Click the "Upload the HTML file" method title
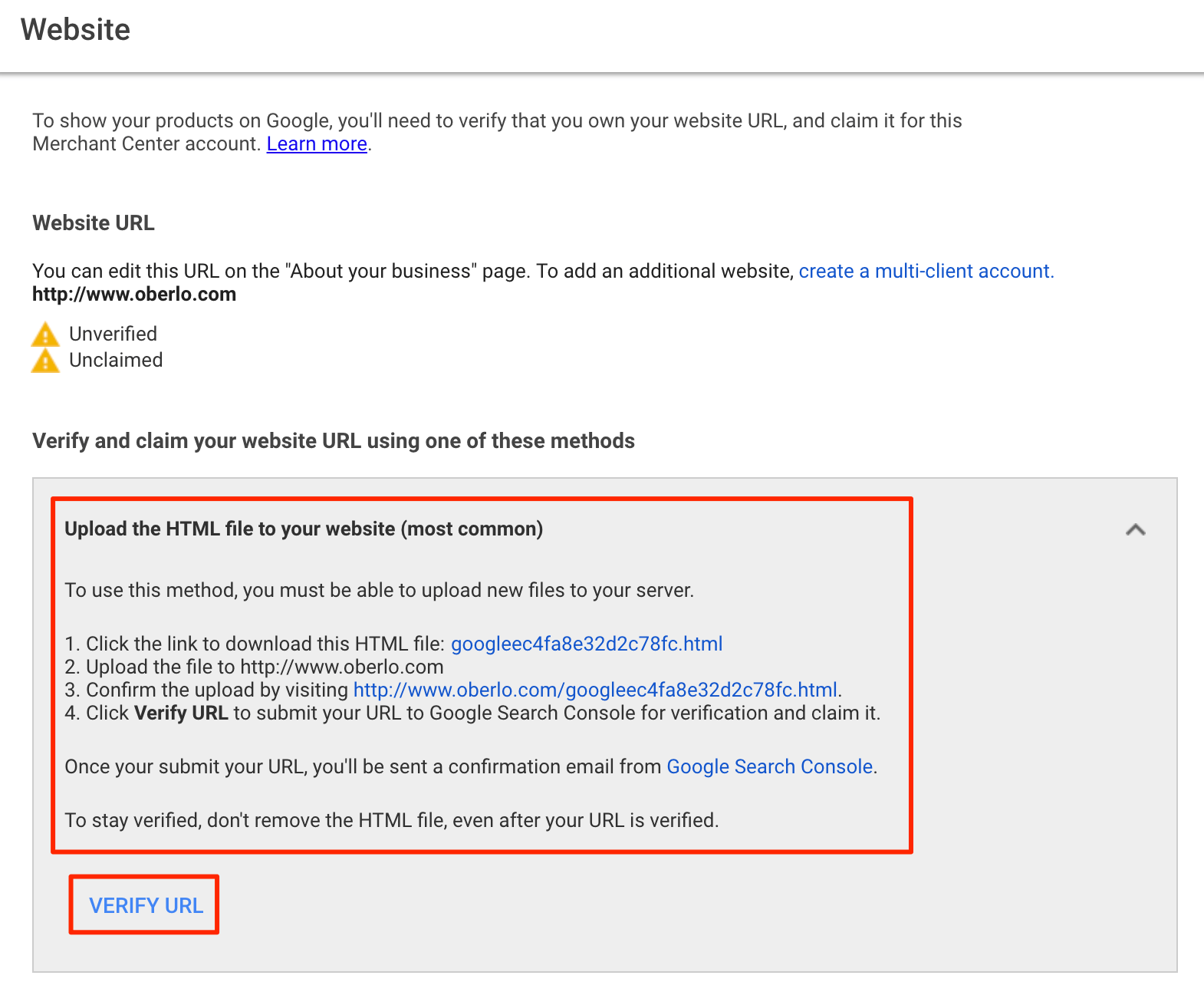1204x1005 pixels. click(304, 529)
